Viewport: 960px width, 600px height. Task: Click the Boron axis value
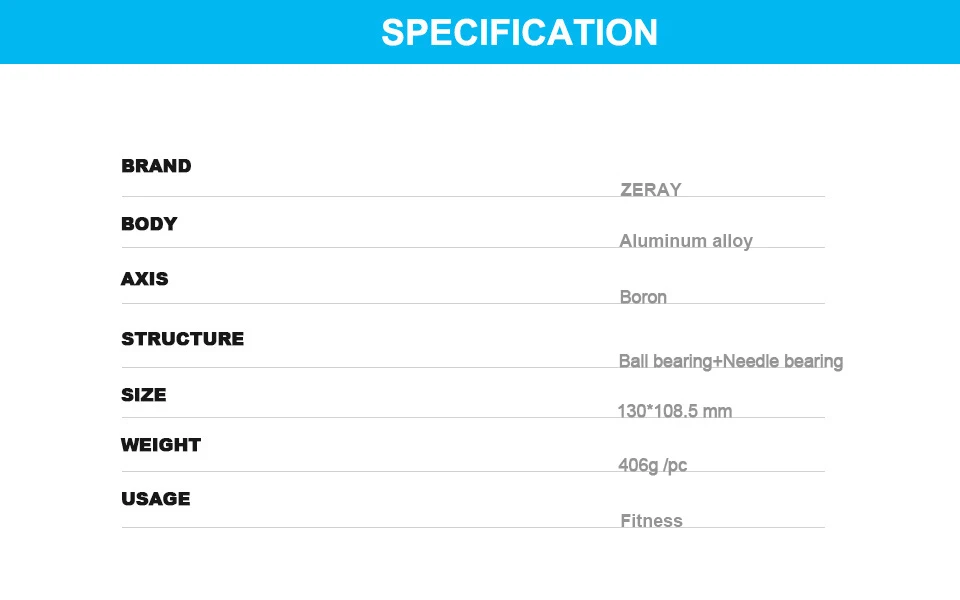[643, 297]
